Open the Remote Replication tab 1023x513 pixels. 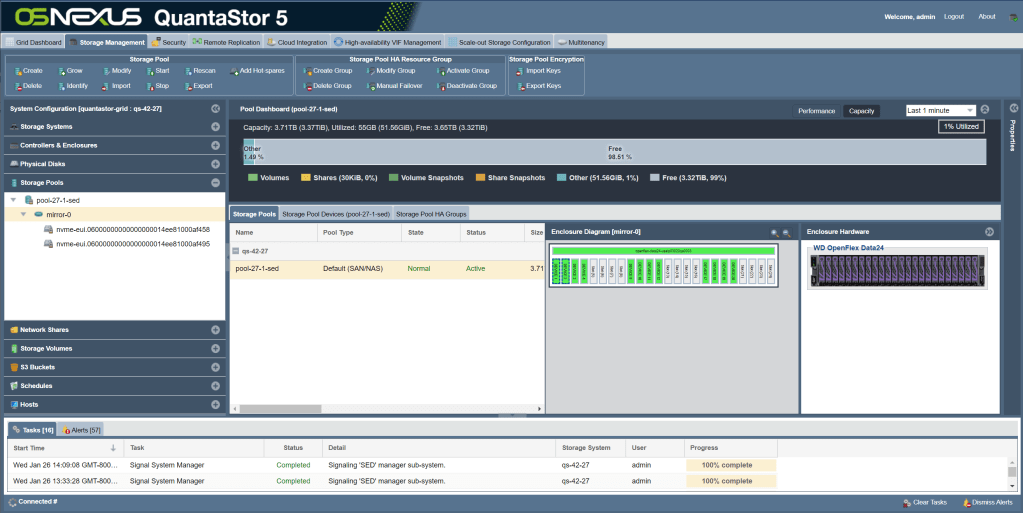click(x=226, y=42)
